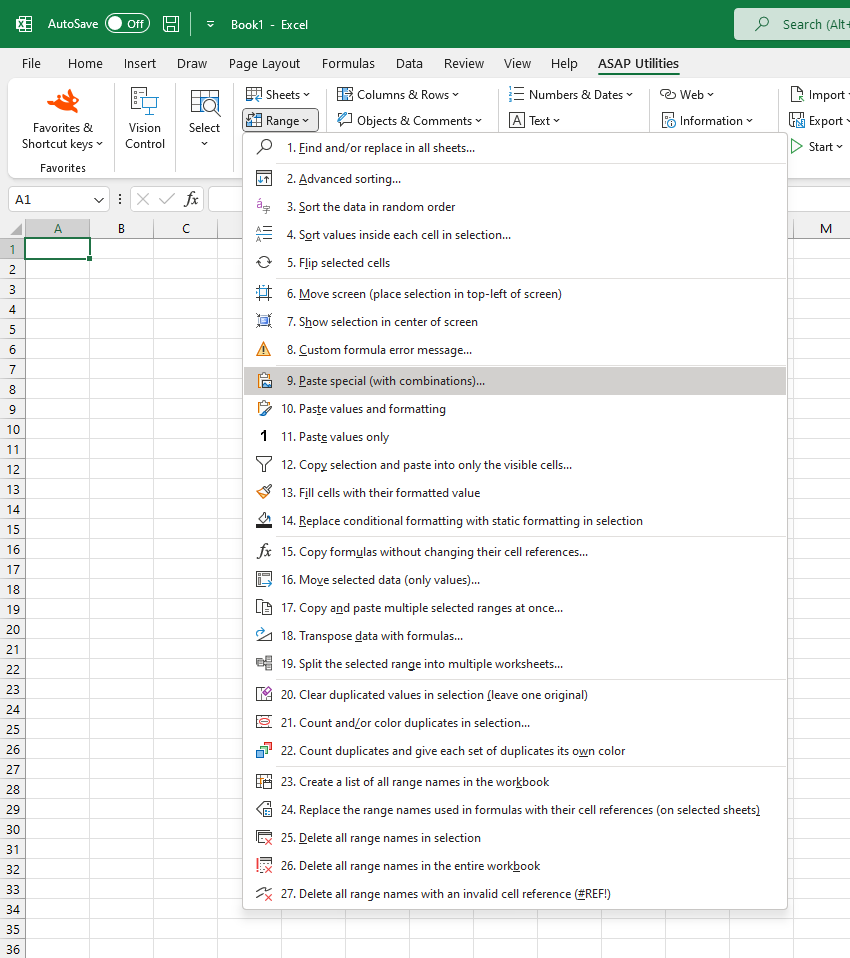Click the funnel icon for paste into visible cells

(264, 464)
